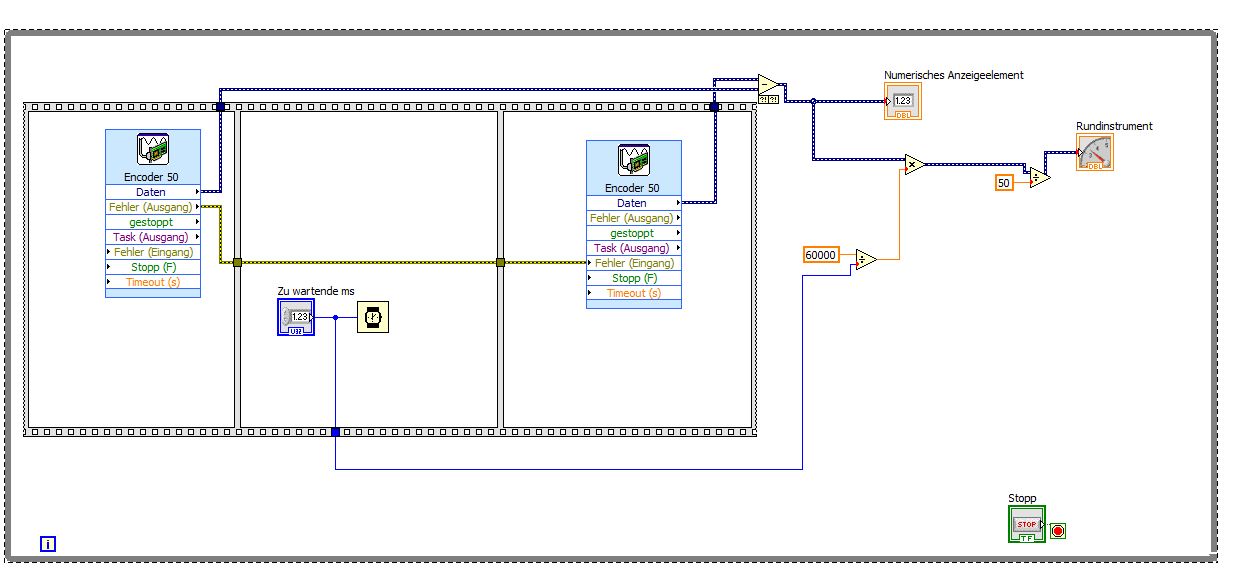Click the error wire tunnel after first frame
This screenshot has height=581, width=1234.
pyautogui.click(x=237, y=263)
